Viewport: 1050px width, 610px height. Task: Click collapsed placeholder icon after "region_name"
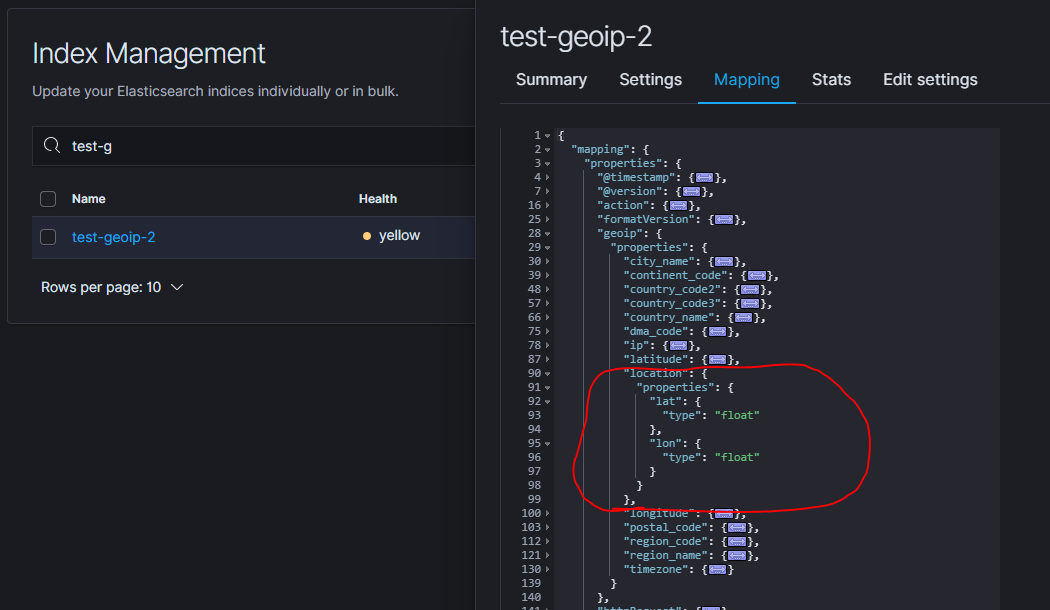[x=737, y=556]
